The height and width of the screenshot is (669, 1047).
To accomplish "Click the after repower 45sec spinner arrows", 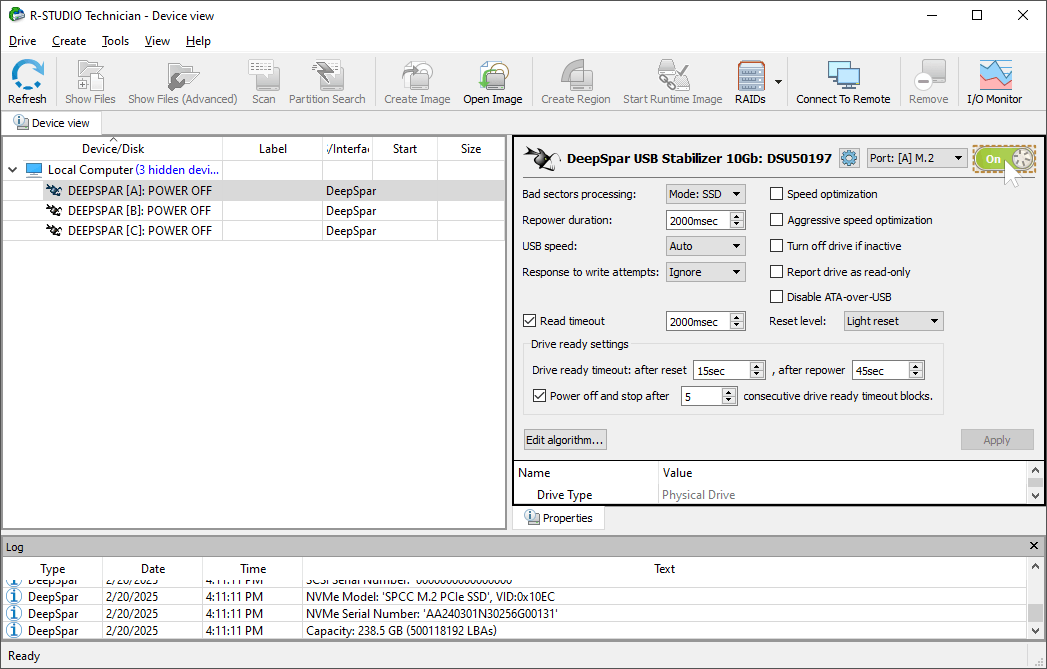I will [916, 370].
